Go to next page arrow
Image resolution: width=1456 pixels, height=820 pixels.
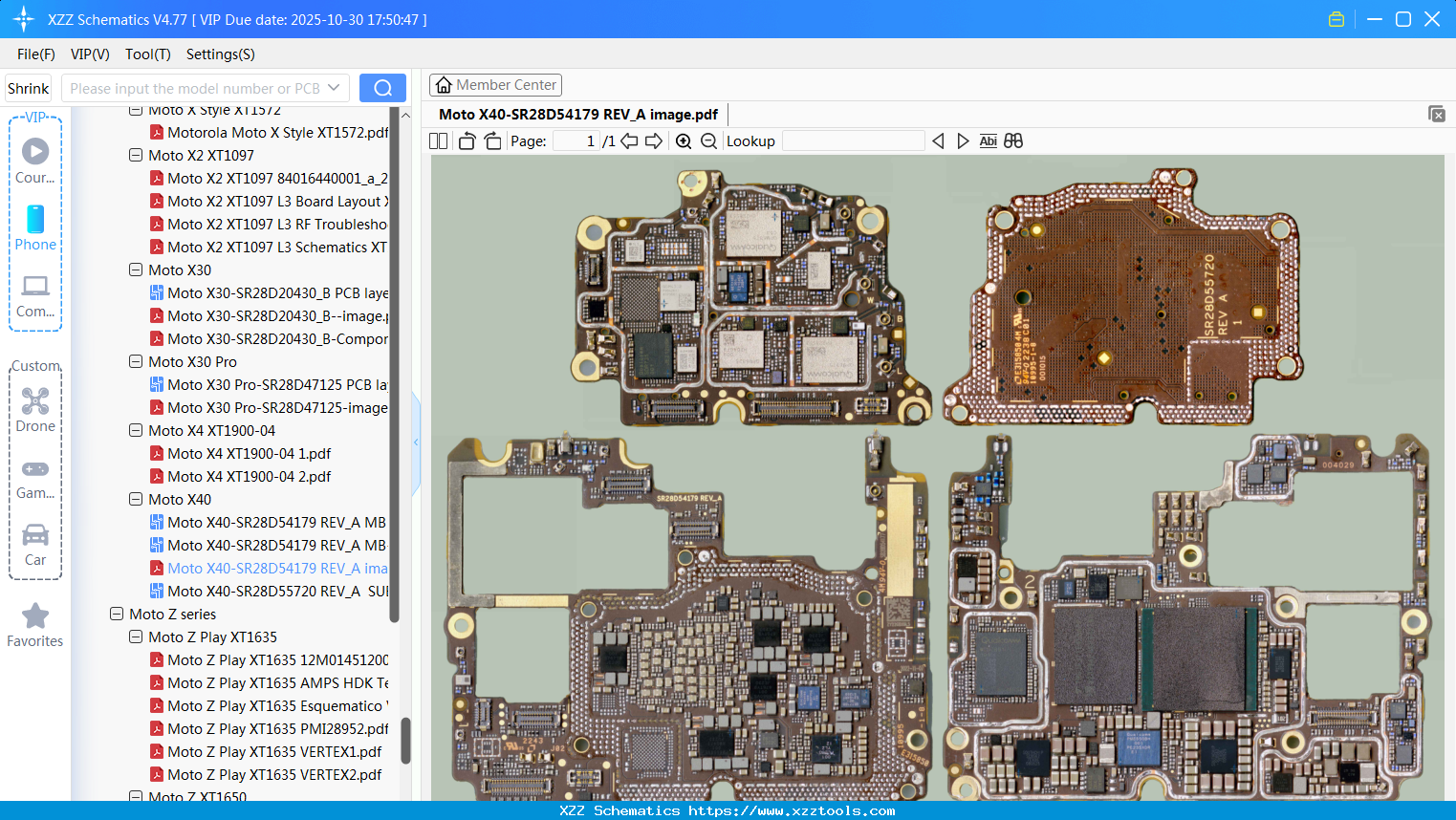click(654, 141)
